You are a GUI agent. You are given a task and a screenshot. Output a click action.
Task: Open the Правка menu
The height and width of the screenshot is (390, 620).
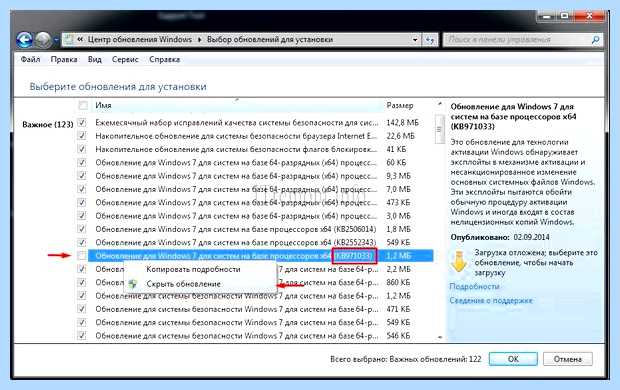(x=64, y=59)
